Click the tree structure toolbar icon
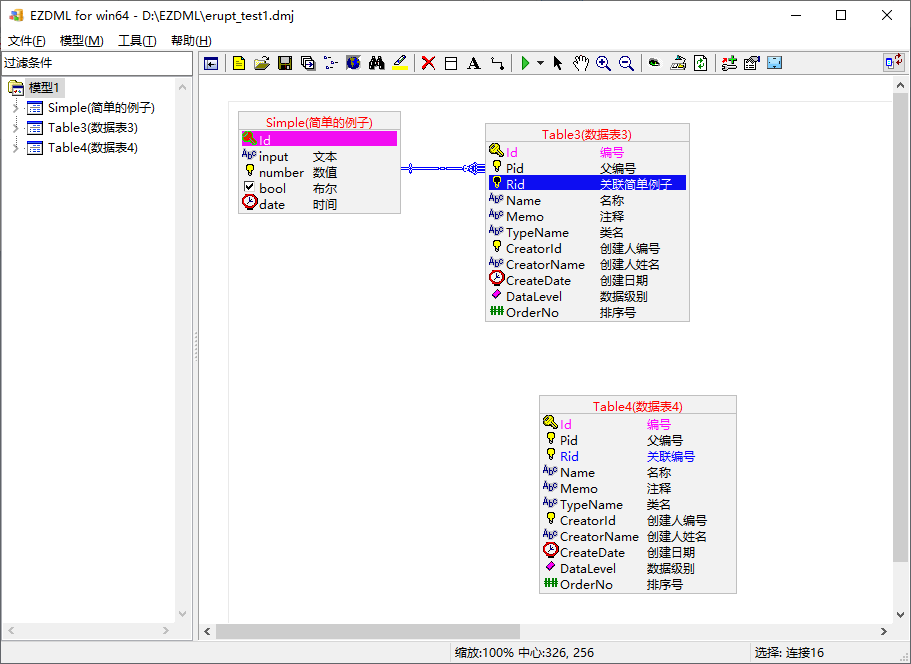Image resolution: width=911 pixels, height=664 pixels. point(331,63)
